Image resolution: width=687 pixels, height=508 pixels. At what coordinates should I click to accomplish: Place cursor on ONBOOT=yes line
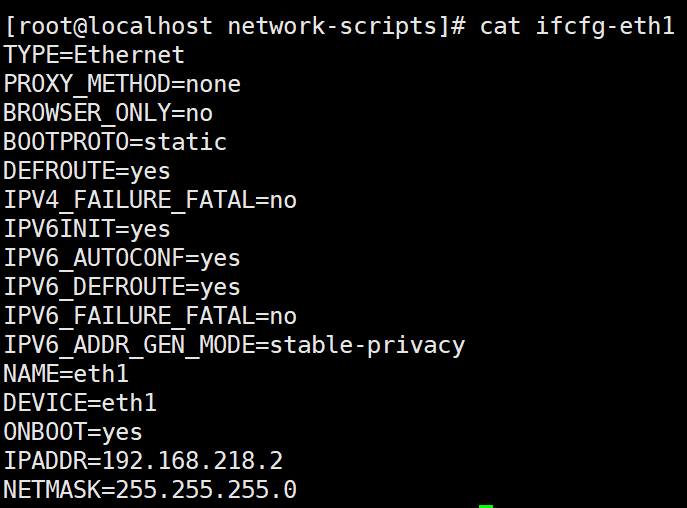click(x=73, y=432)
